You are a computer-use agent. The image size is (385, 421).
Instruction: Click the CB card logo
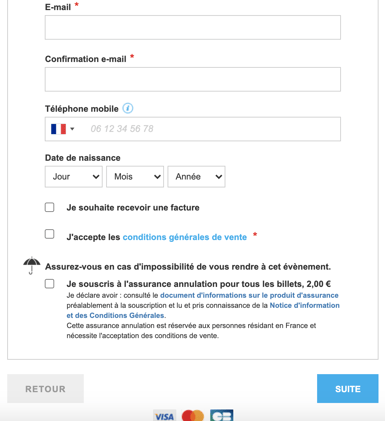pos(222,416)
